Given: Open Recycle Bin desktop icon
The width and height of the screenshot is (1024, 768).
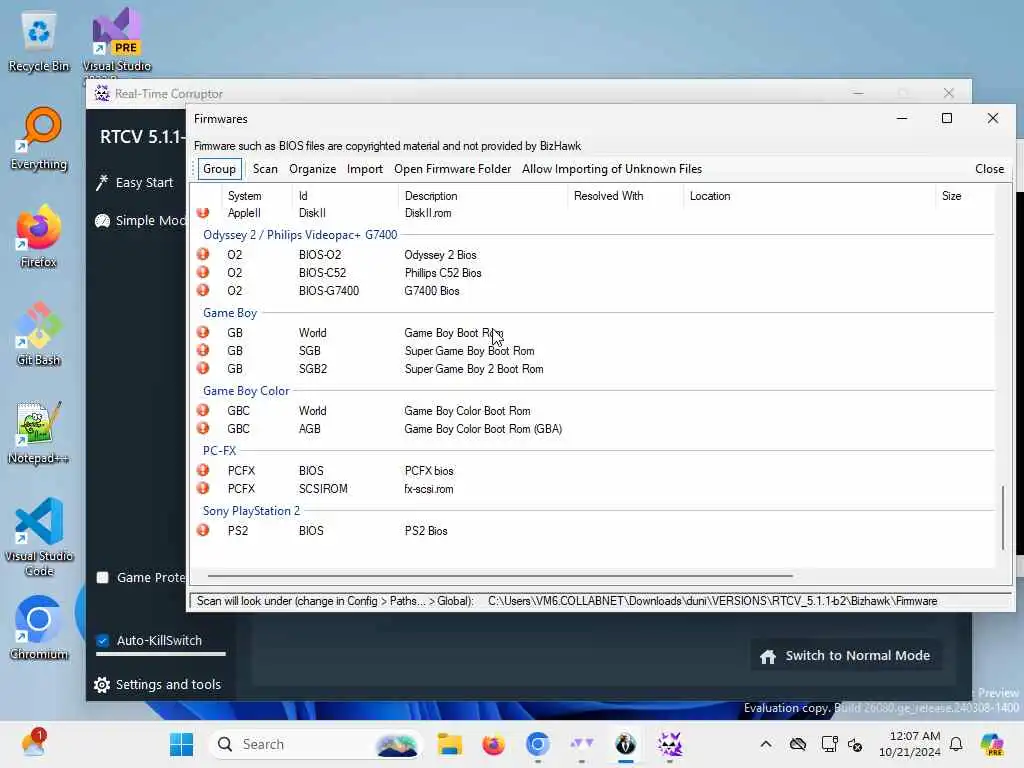Looking at the screenshot, I should tap(39, 42).
